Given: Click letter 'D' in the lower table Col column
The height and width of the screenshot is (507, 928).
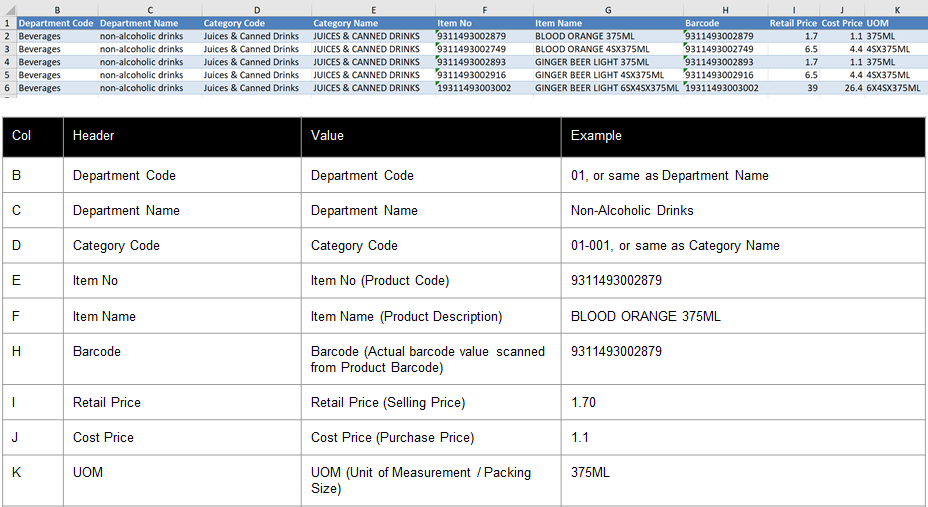Looking at the screenshot, I should click(16, 246).
